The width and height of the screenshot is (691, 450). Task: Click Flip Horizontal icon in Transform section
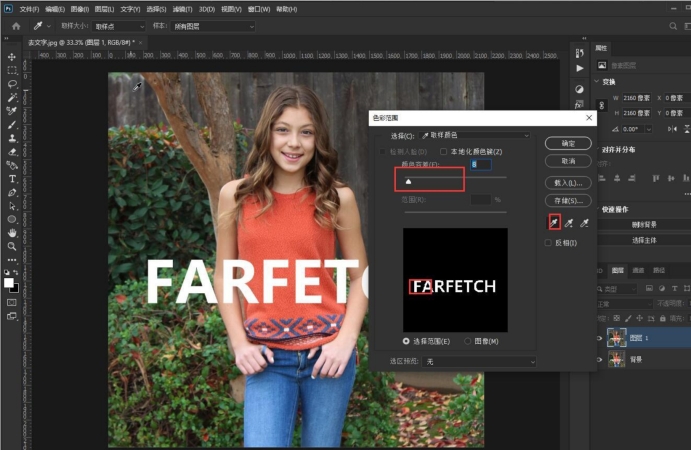pyautogui.click(x=672, y=129)
